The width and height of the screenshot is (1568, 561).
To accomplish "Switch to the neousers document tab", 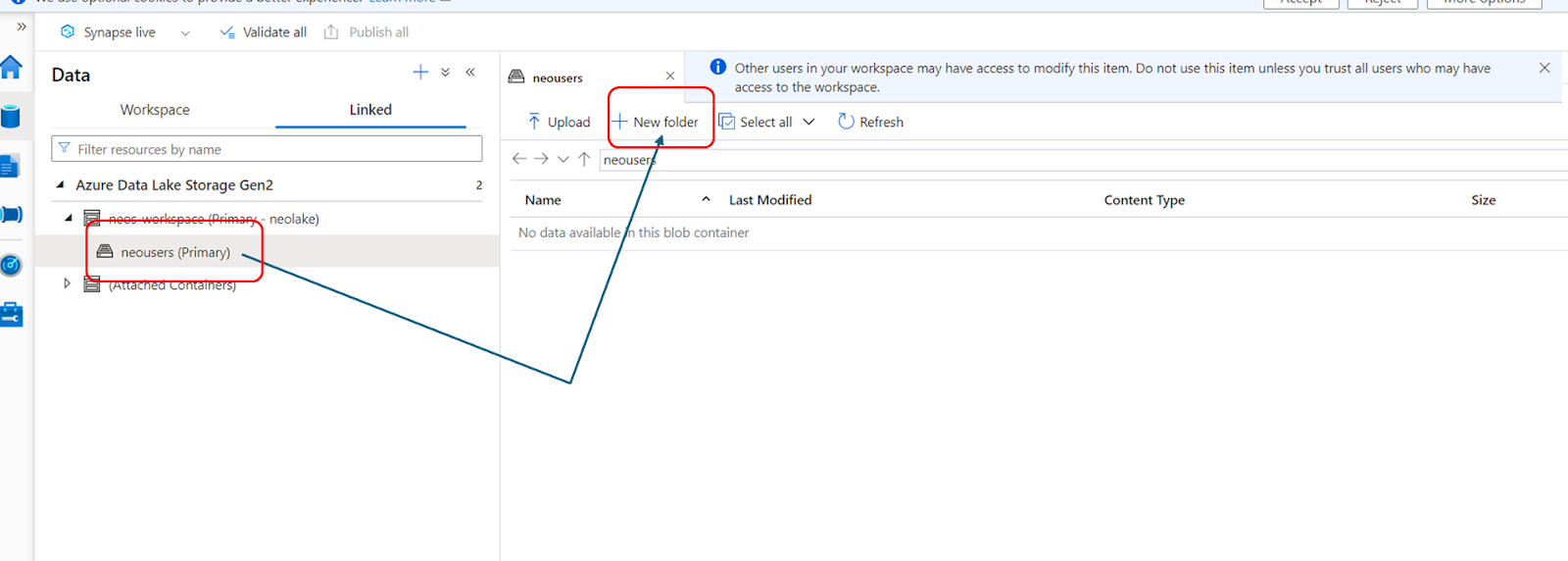I will pos(557,77).
